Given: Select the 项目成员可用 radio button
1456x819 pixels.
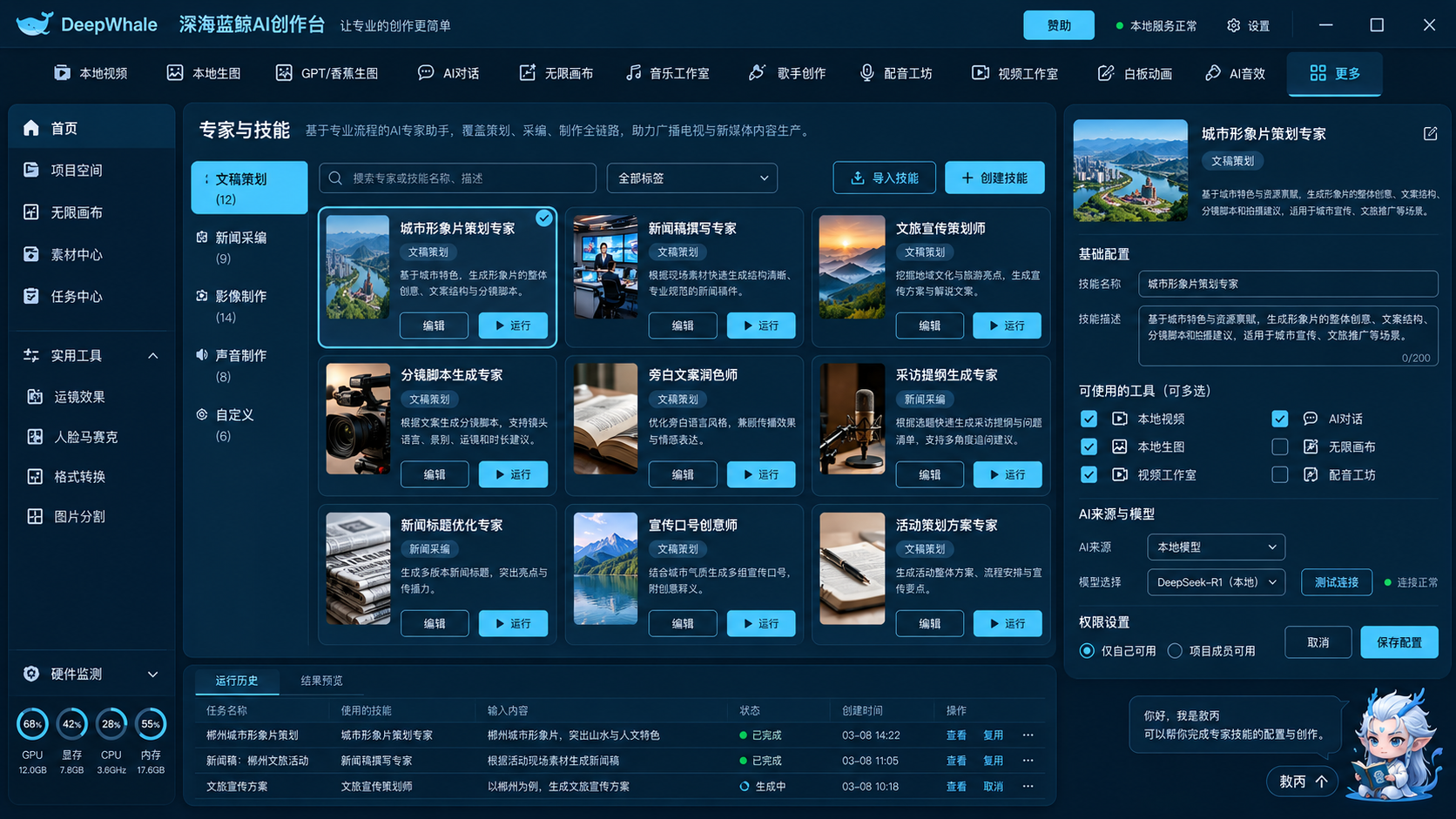Looking at the screenshot, I should pos(1175,651).
